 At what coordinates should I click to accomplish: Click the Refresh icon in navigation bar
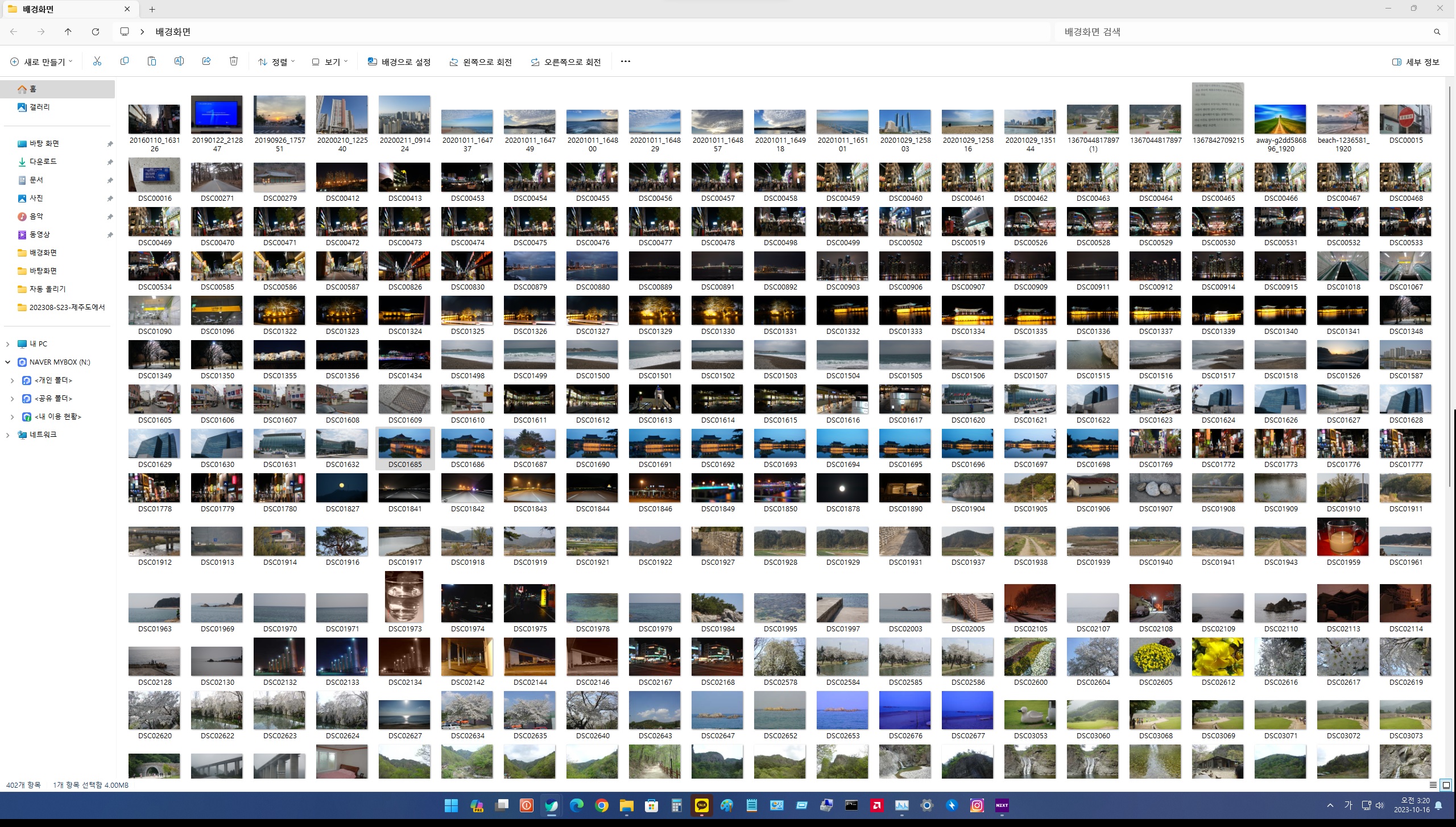click(96, 32)
